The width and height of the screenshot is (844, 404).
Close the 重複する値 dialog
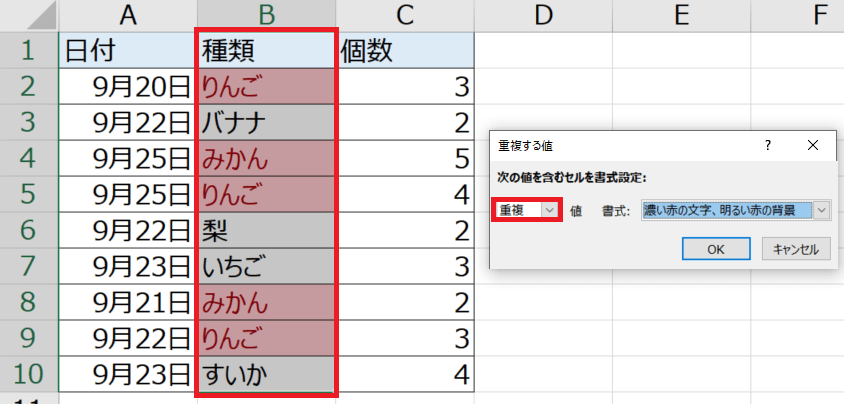coord(812,144)
